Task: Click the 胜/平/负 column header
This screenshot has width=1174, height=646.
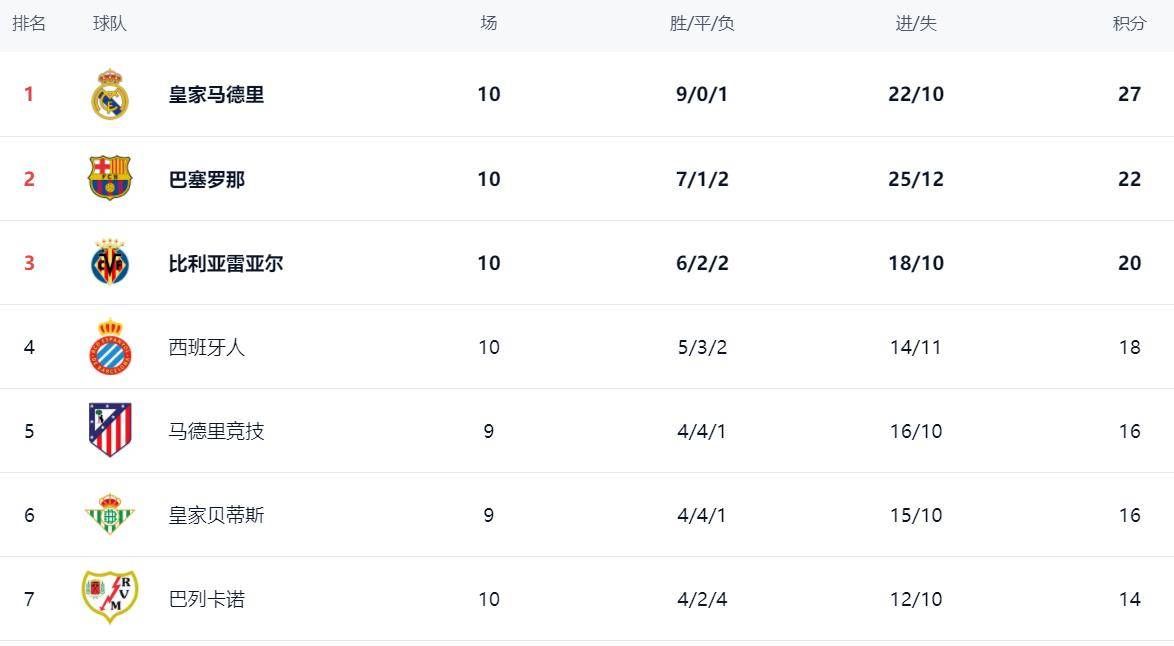Action: 702,24
